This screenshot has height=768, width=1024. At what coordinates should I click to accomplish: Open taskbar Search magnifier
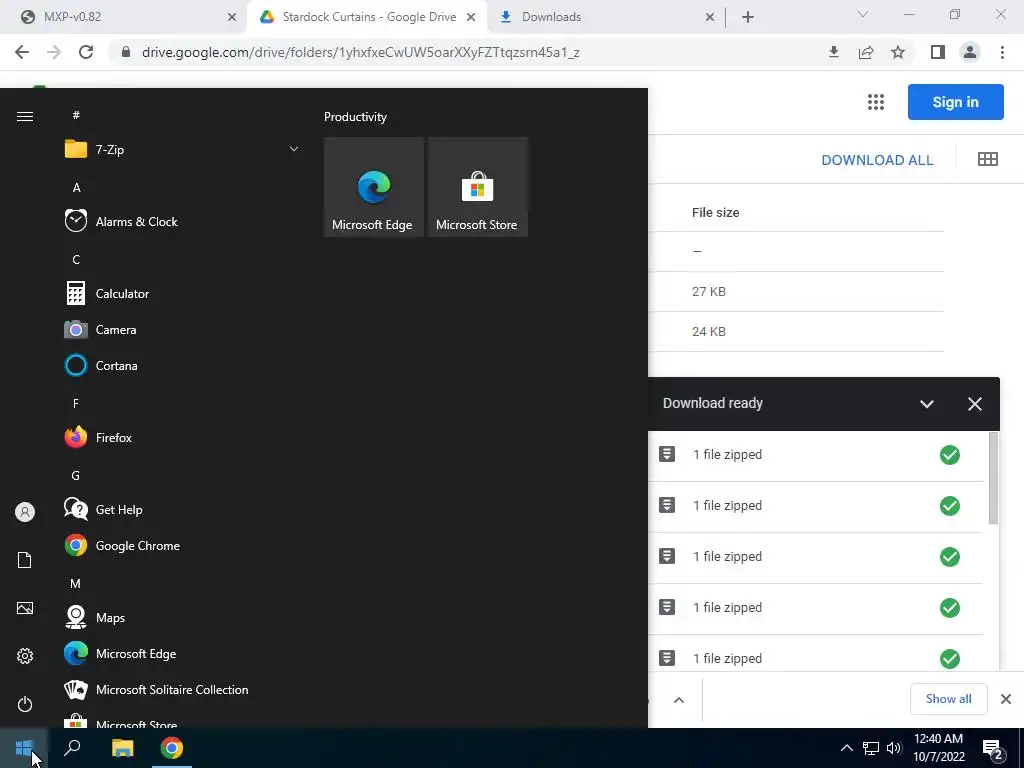72,748
